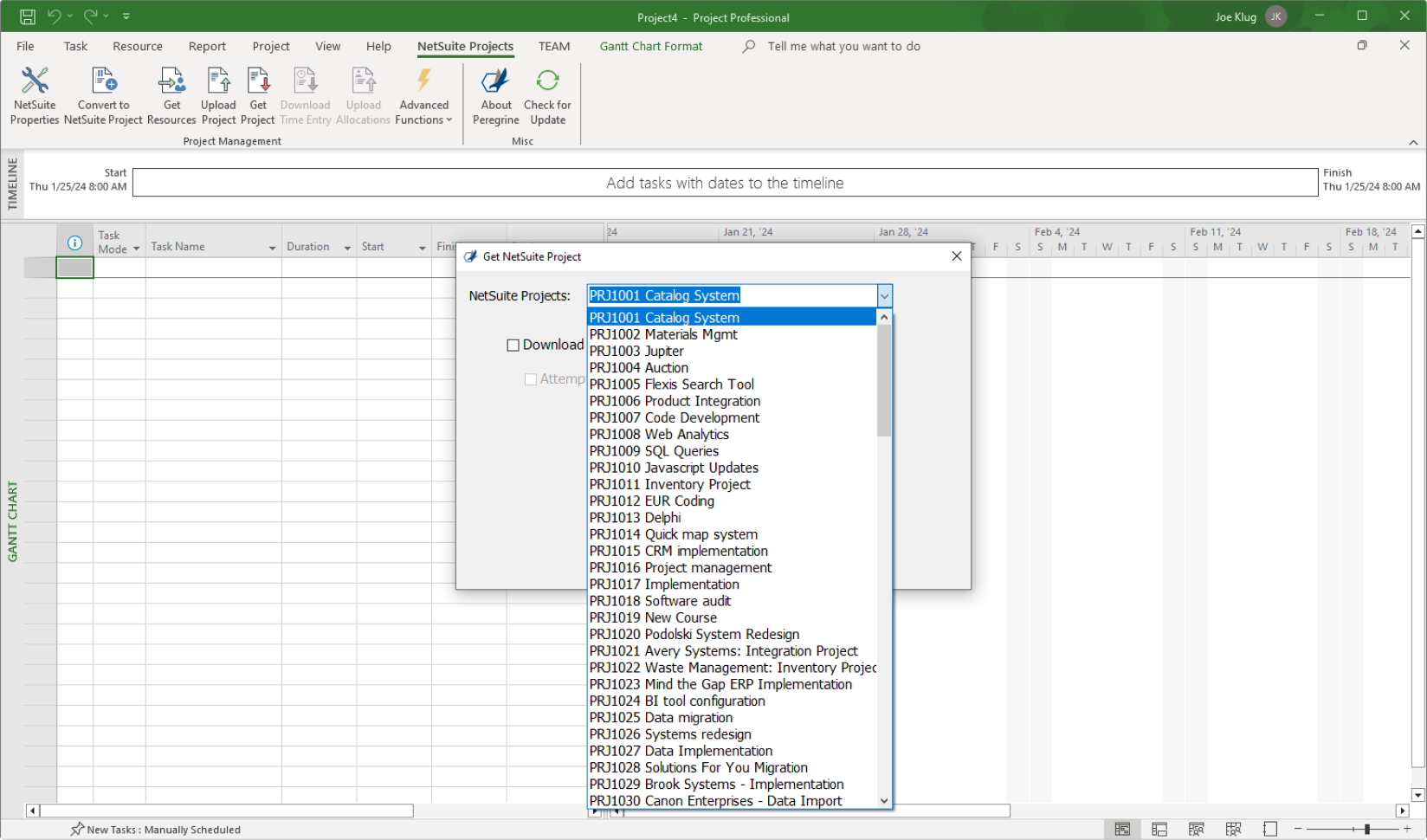Image resolution: width=1427 pixels, height=840 pixels.
Task: Undo the last action
Action: pyautogui.click(x=55, y=16)
